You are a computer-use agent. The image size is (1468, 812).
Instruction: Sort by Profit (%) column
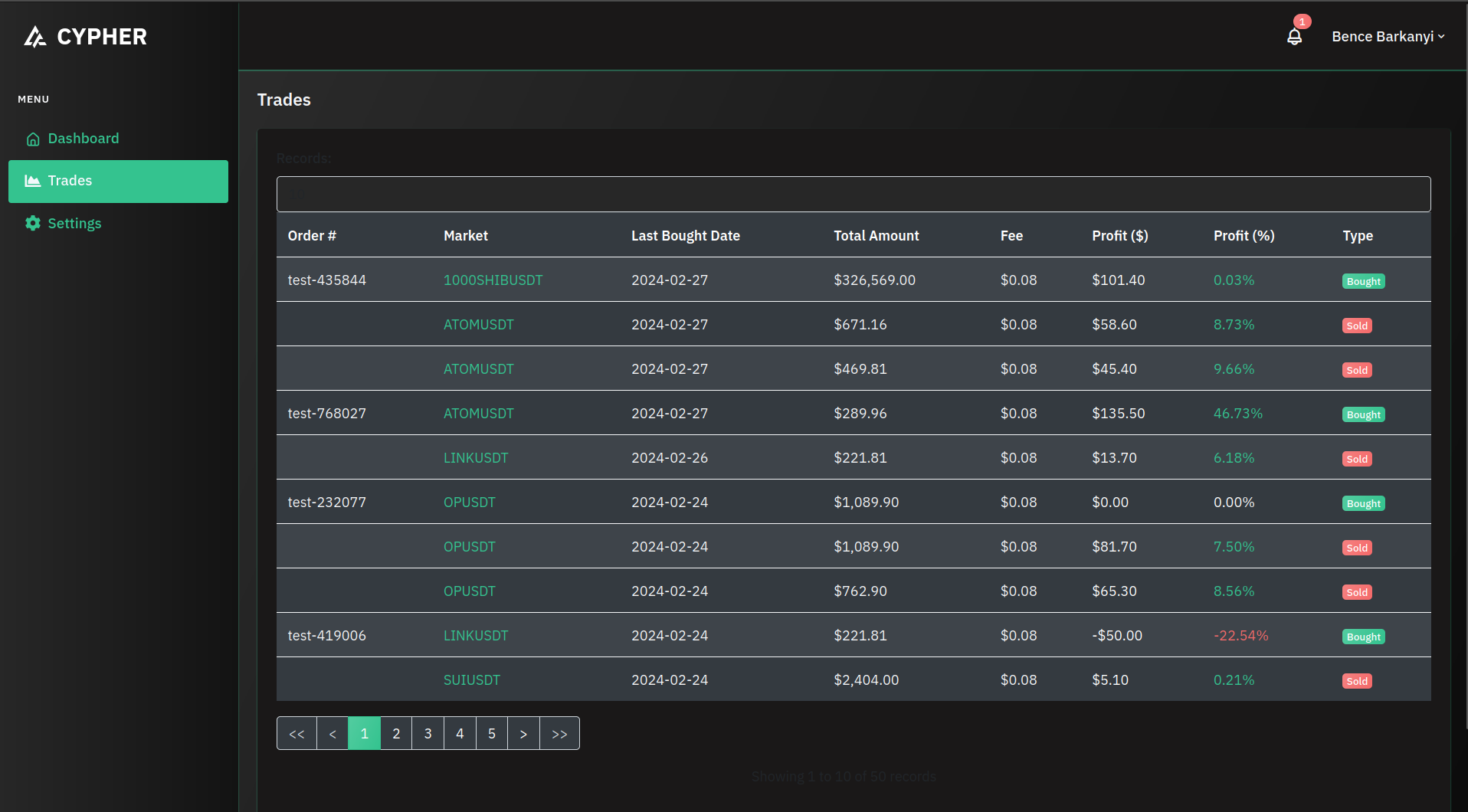coord(1244,236)
